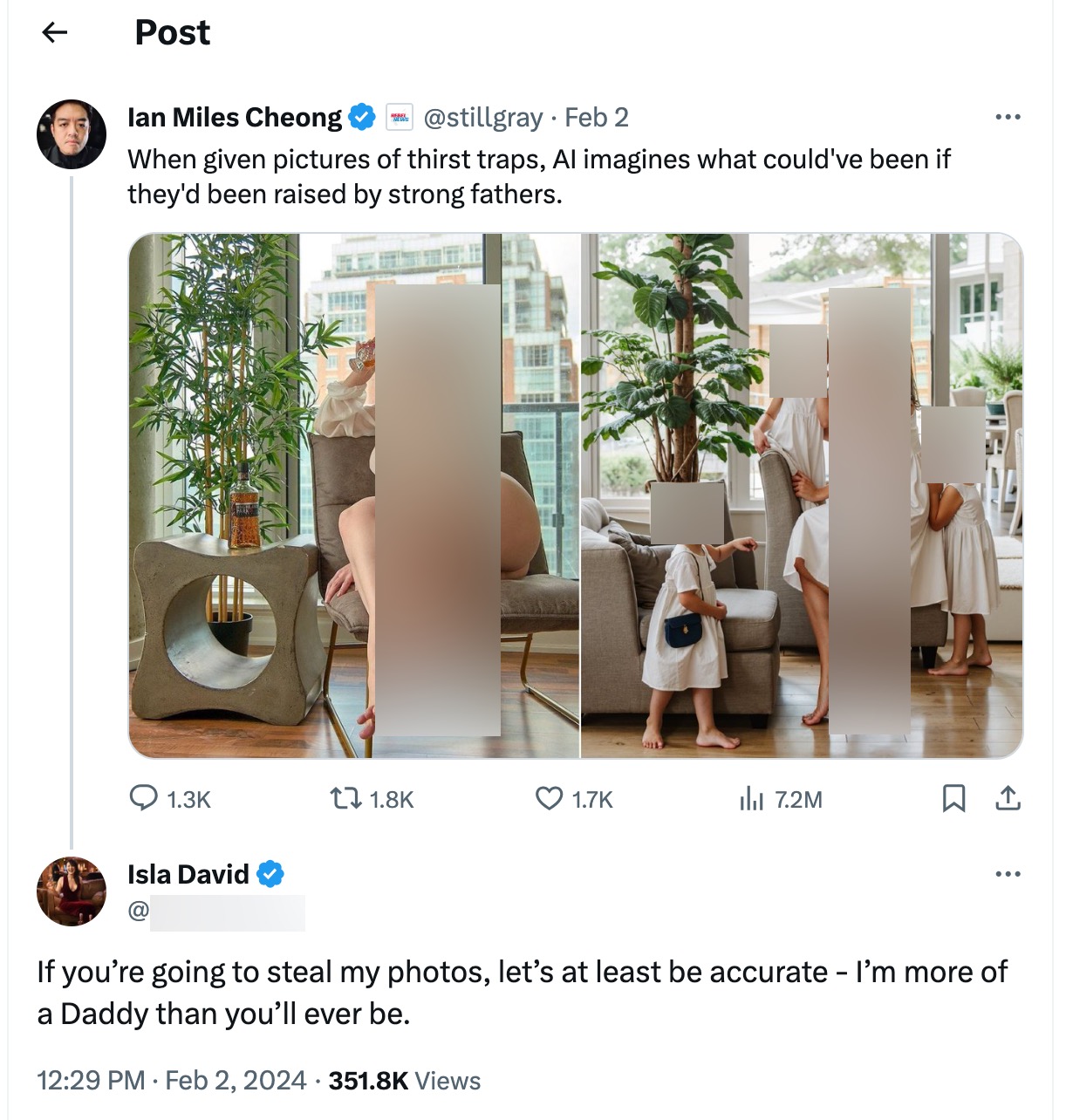This screenshot has width=1066, height=1120.
Task: View analytics showing 7.2M views
Action: [751, 798]
